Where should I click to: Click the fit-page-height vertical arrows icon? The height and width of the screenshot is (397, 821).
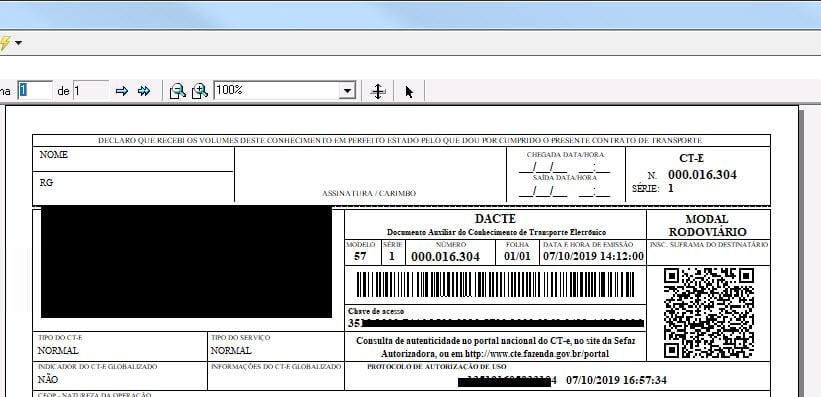[378, 92]
